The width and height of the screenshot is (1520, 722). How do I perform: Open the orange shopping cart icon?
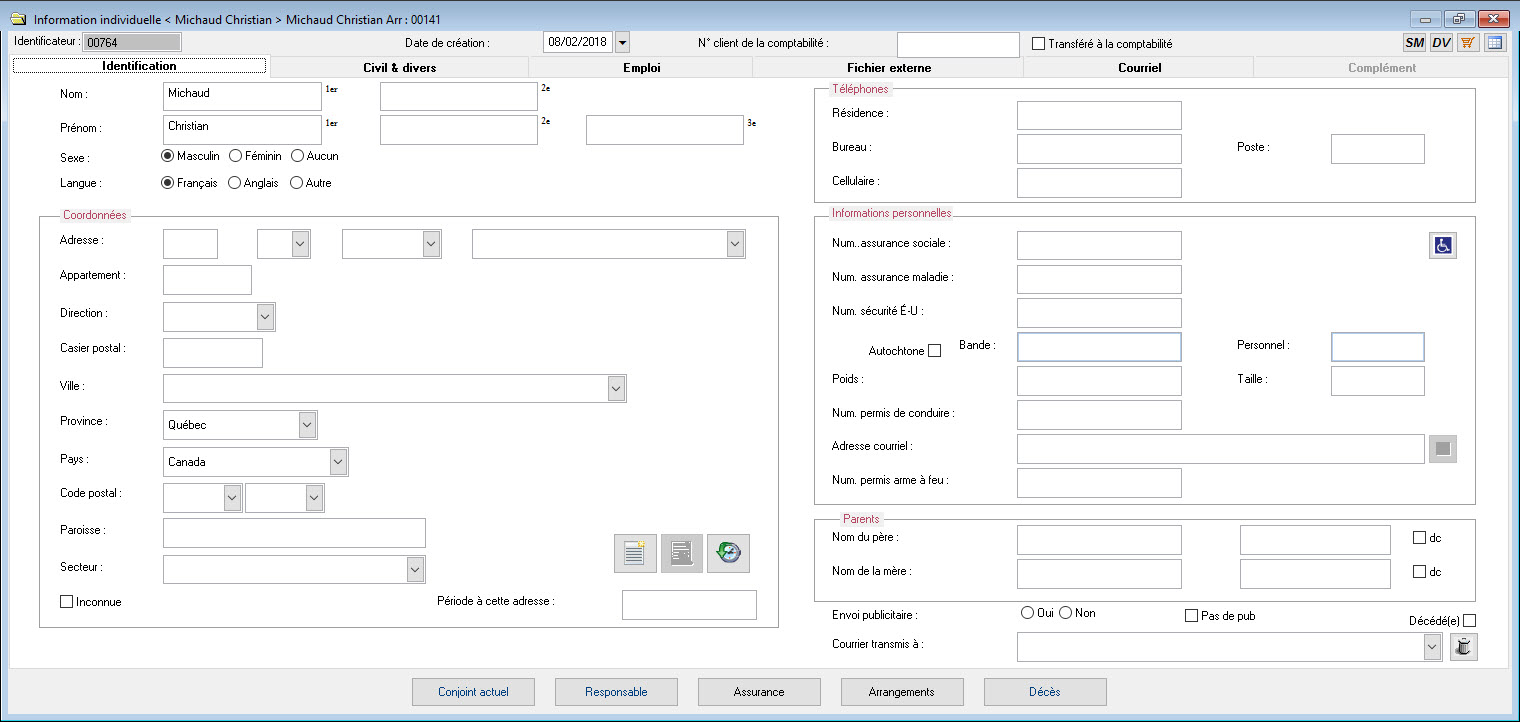1468,43
